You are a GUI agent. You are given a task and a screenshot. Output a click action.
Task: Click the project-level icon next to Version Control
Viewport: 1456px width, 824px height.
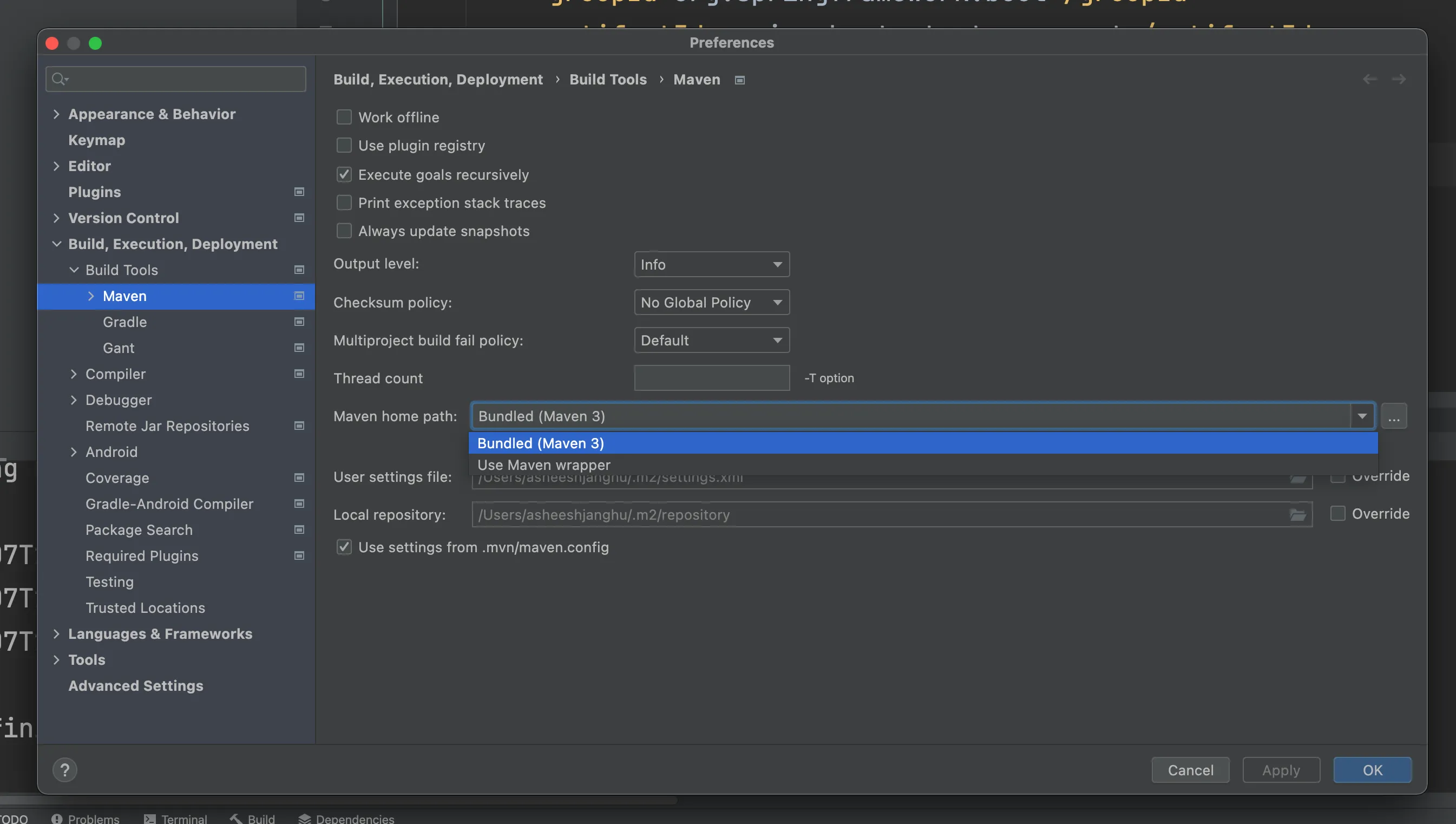(299, 218)
